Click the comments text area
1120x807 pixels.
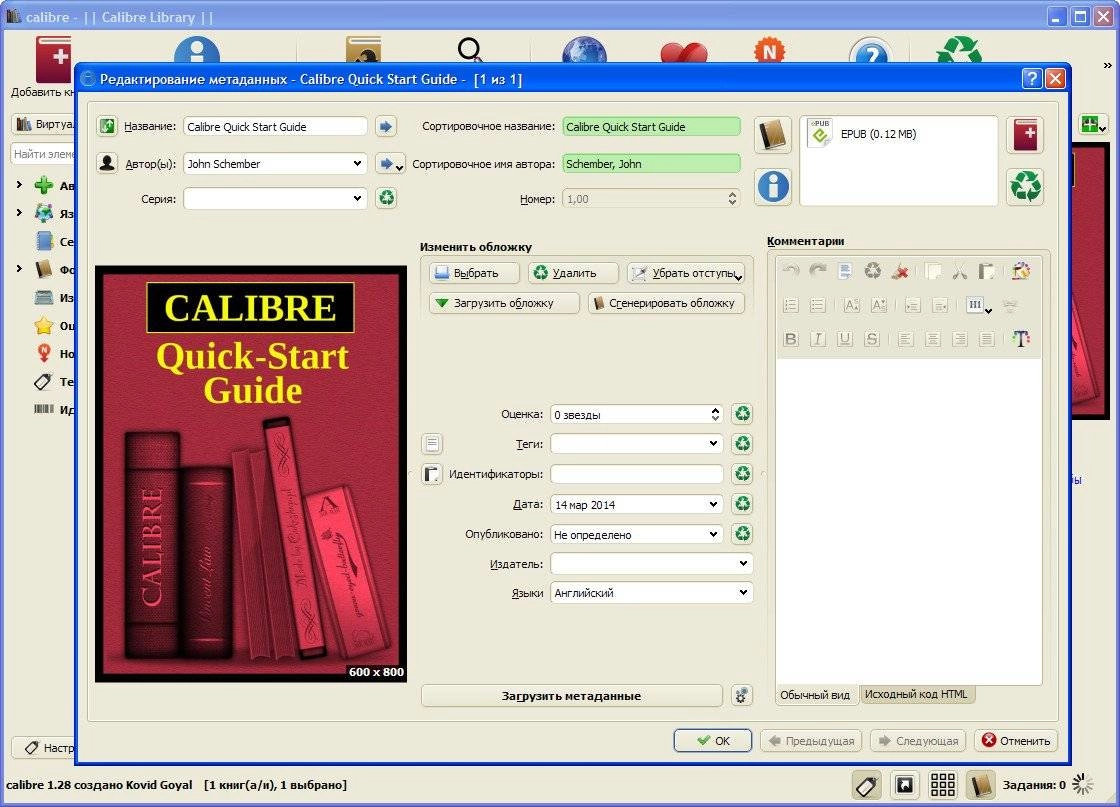pyautogui.click(x=909, y=521)
